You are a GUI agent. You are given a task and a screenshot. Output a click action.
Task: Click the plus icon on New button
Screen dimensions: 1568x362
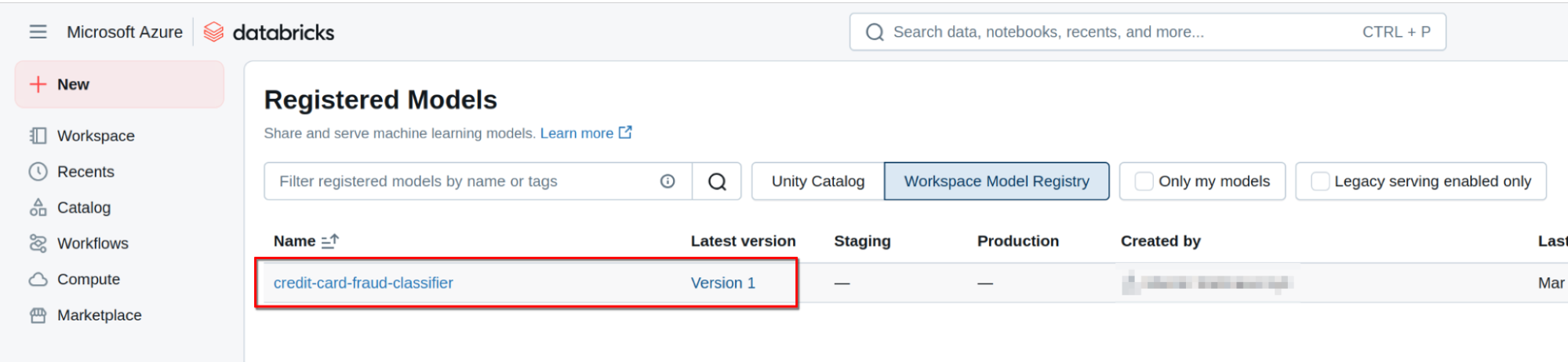tap(38, 84)
